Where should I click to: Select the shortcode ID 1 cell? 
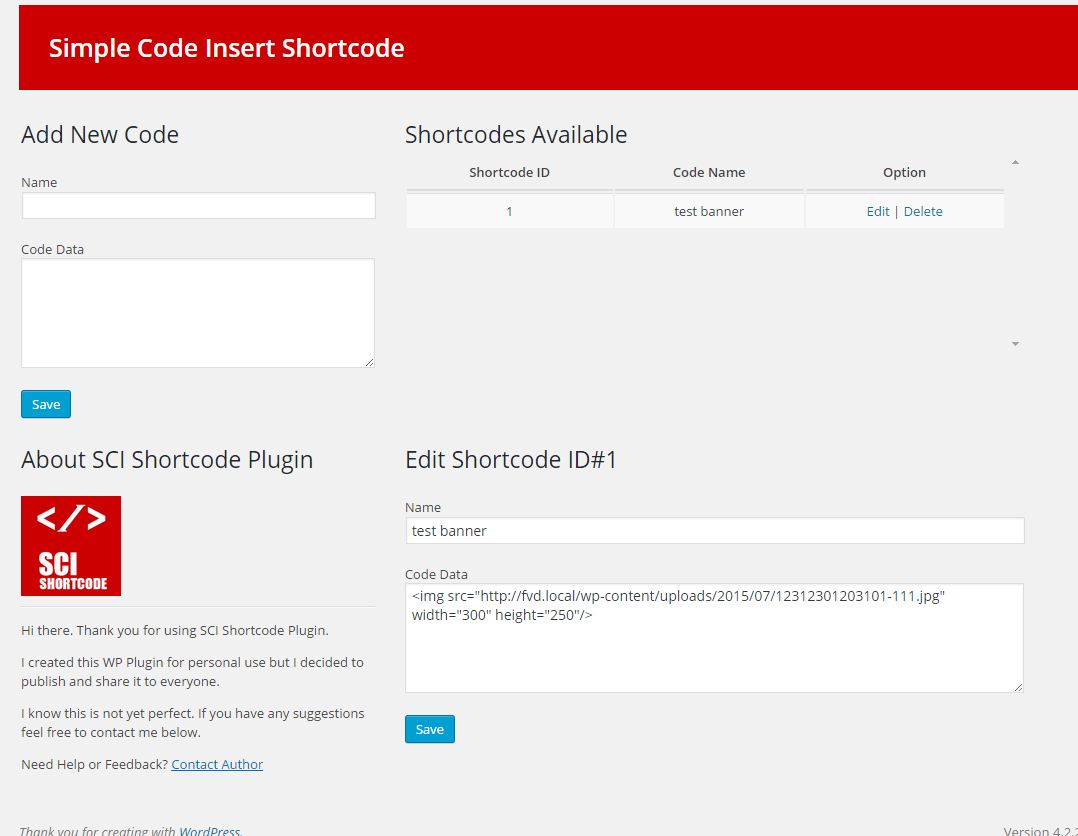[509, 211]
